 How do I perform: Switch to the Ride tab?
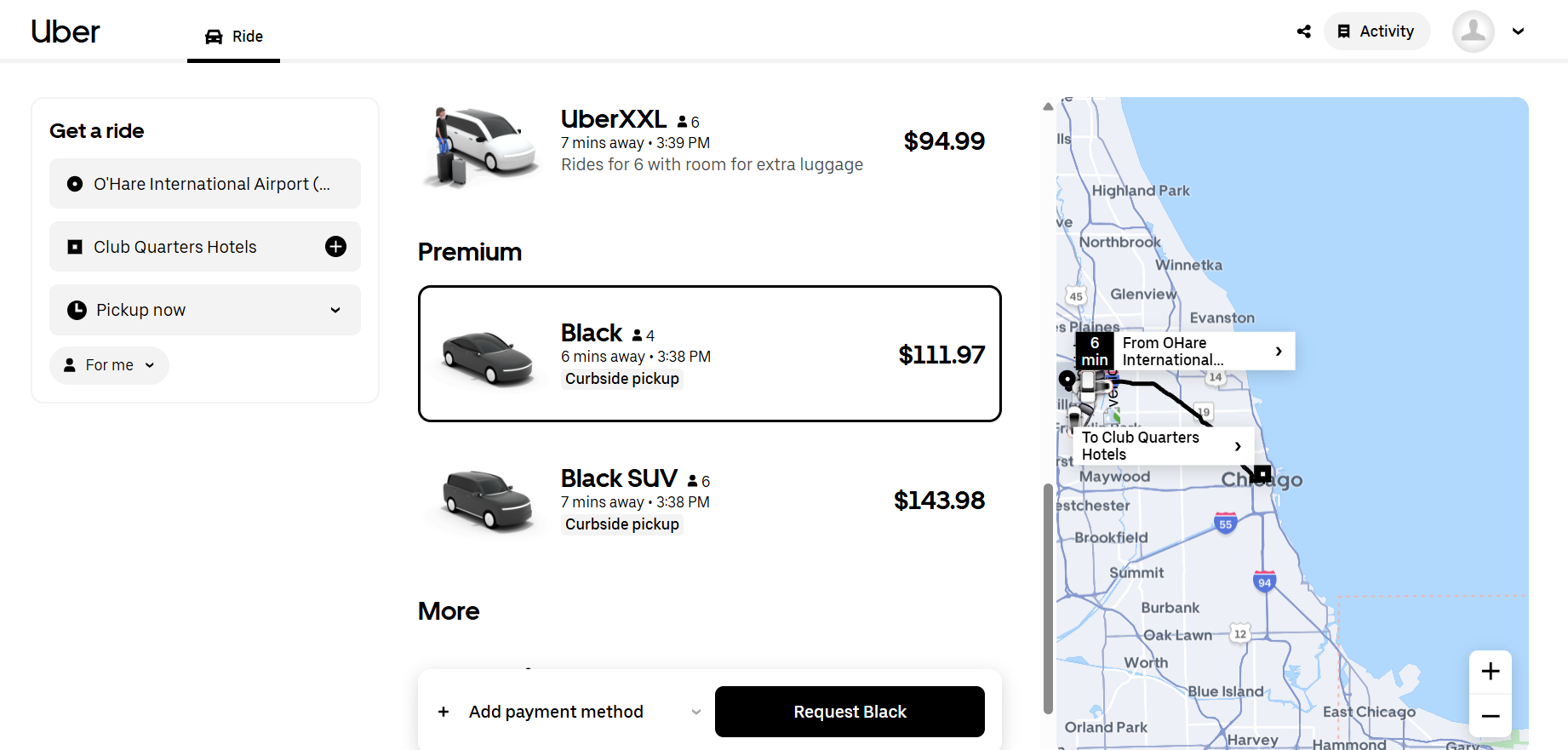(234, 37)
